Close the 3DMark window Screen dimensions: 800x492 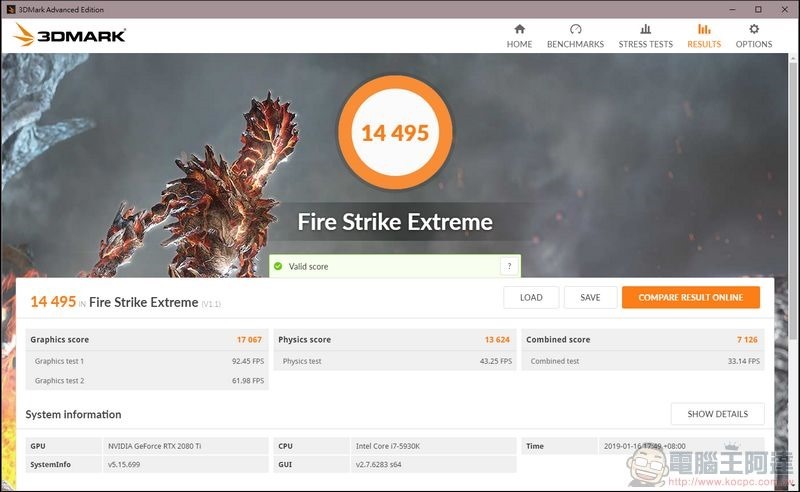pos(785,9)
